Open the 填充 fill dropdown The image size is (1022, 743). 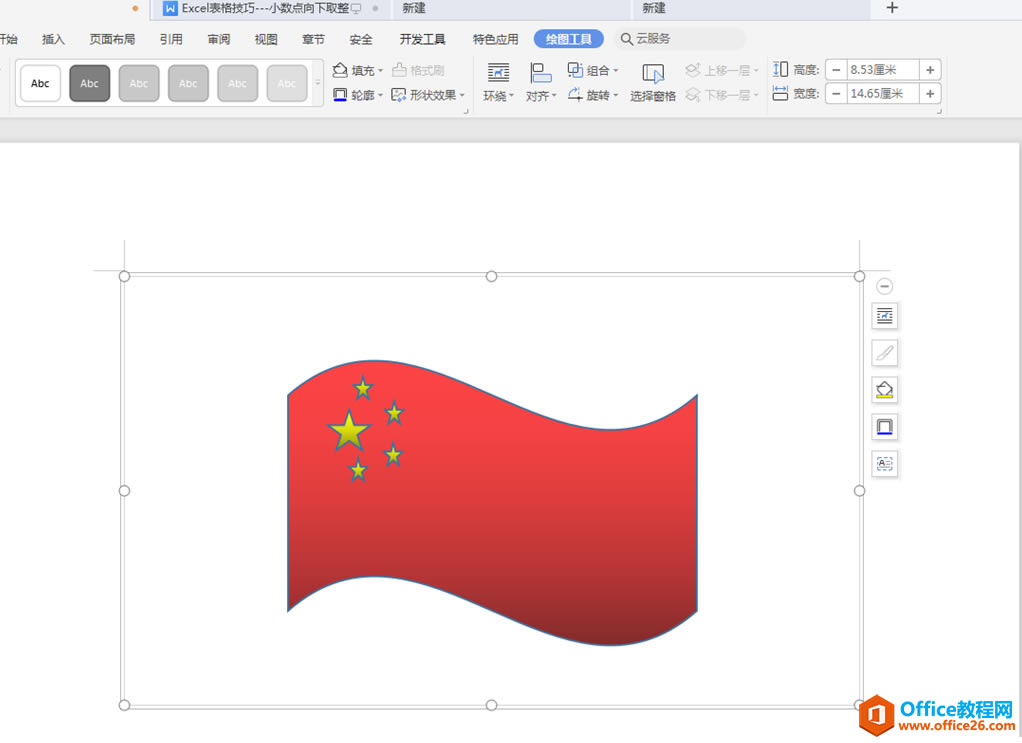coord(358,70)
